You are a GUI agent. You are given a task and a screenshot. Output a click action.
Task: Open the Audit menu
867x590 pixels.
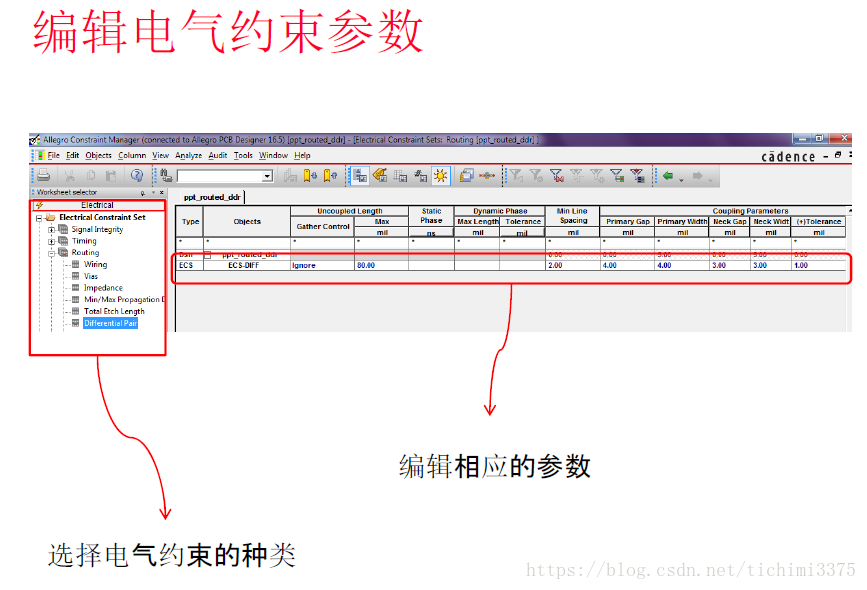coord(218,155)
